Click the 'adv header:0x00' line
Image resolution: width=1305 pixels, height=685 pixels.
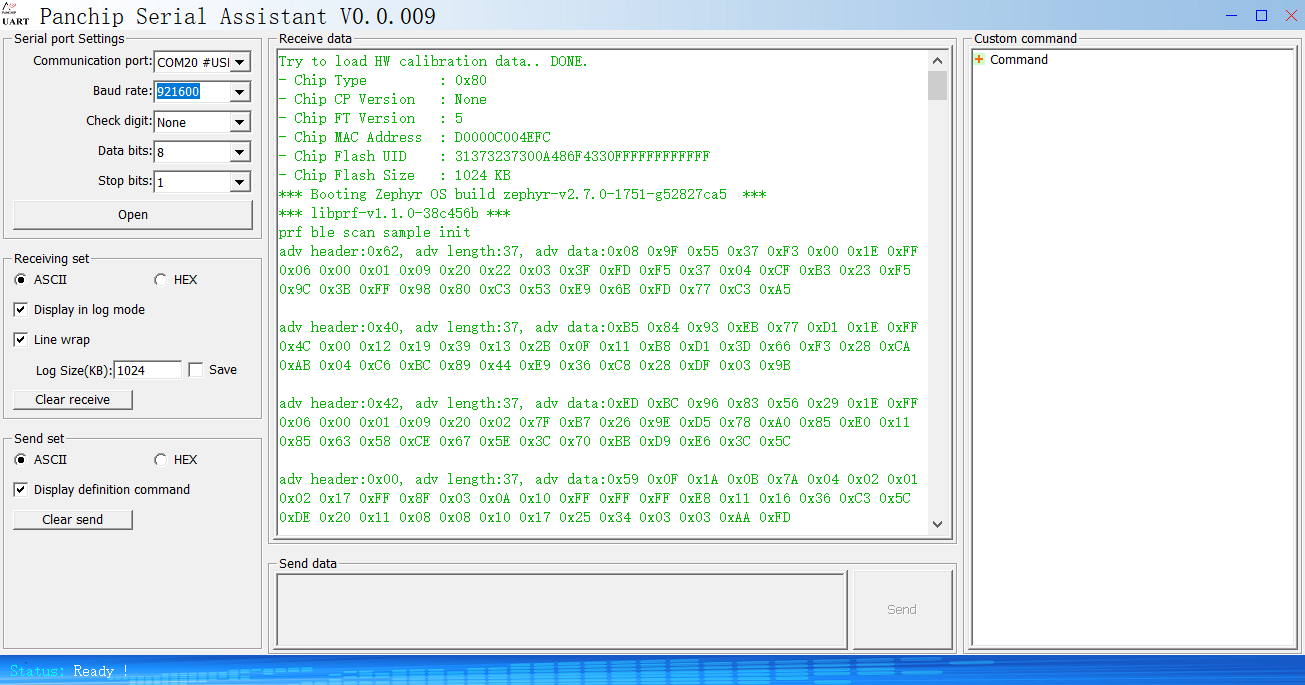coord(599,479)
